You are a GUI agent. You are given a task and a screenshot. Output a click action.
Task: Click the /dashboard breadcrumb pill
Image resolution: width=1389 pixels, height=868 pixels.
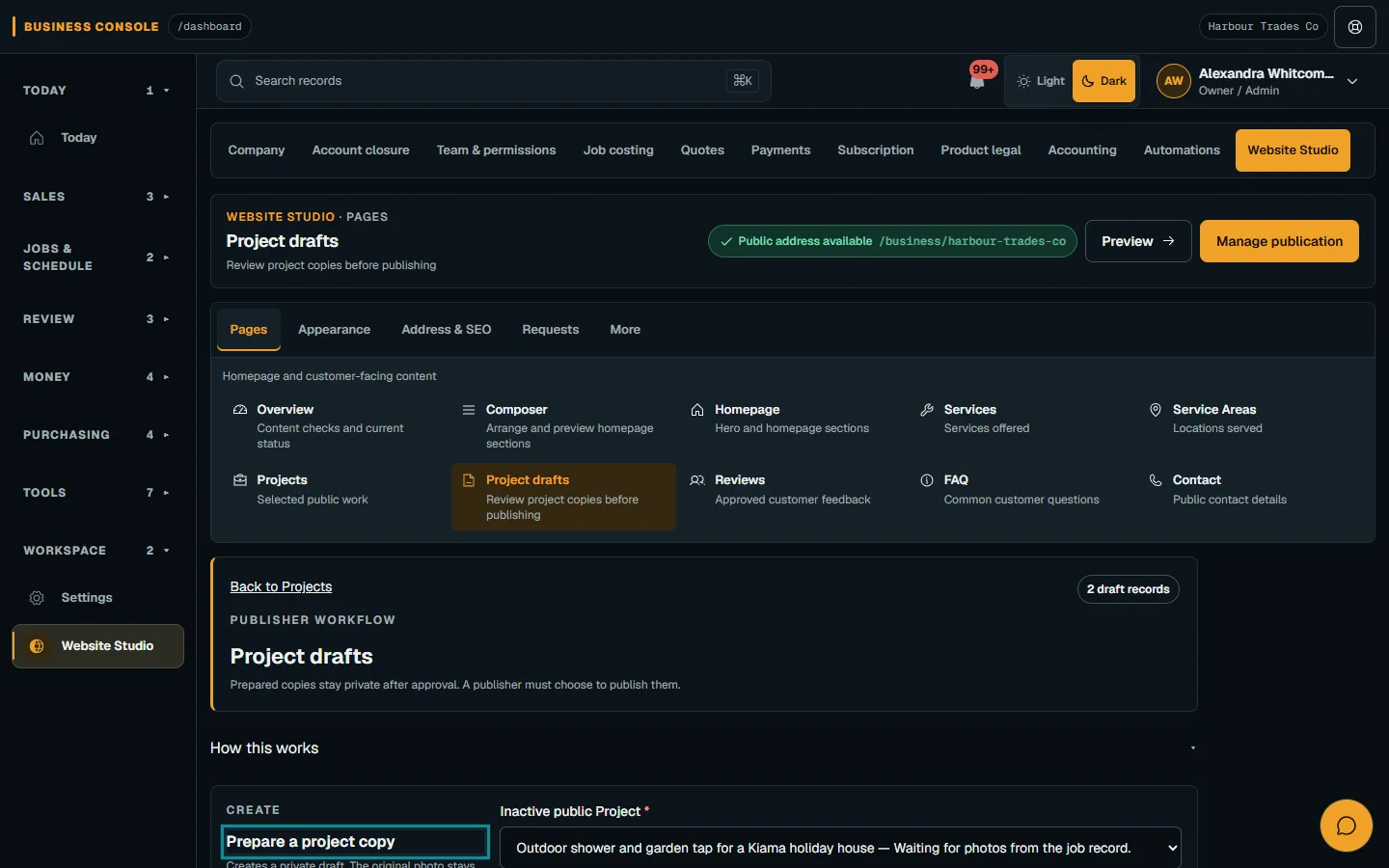(209, 27)
